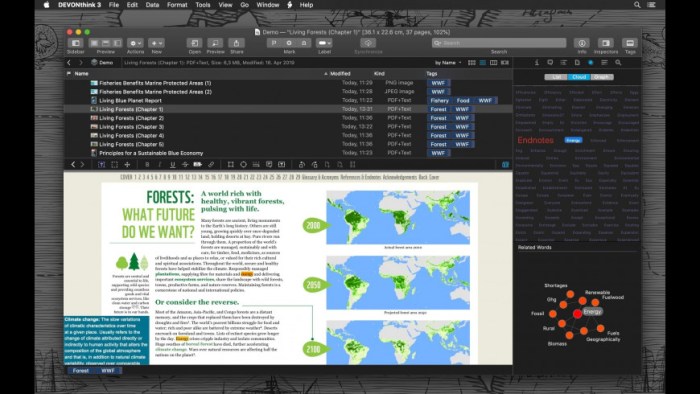700x394 pixels.
Task: Open the annotations inspector icon
Action: point(550,62)
